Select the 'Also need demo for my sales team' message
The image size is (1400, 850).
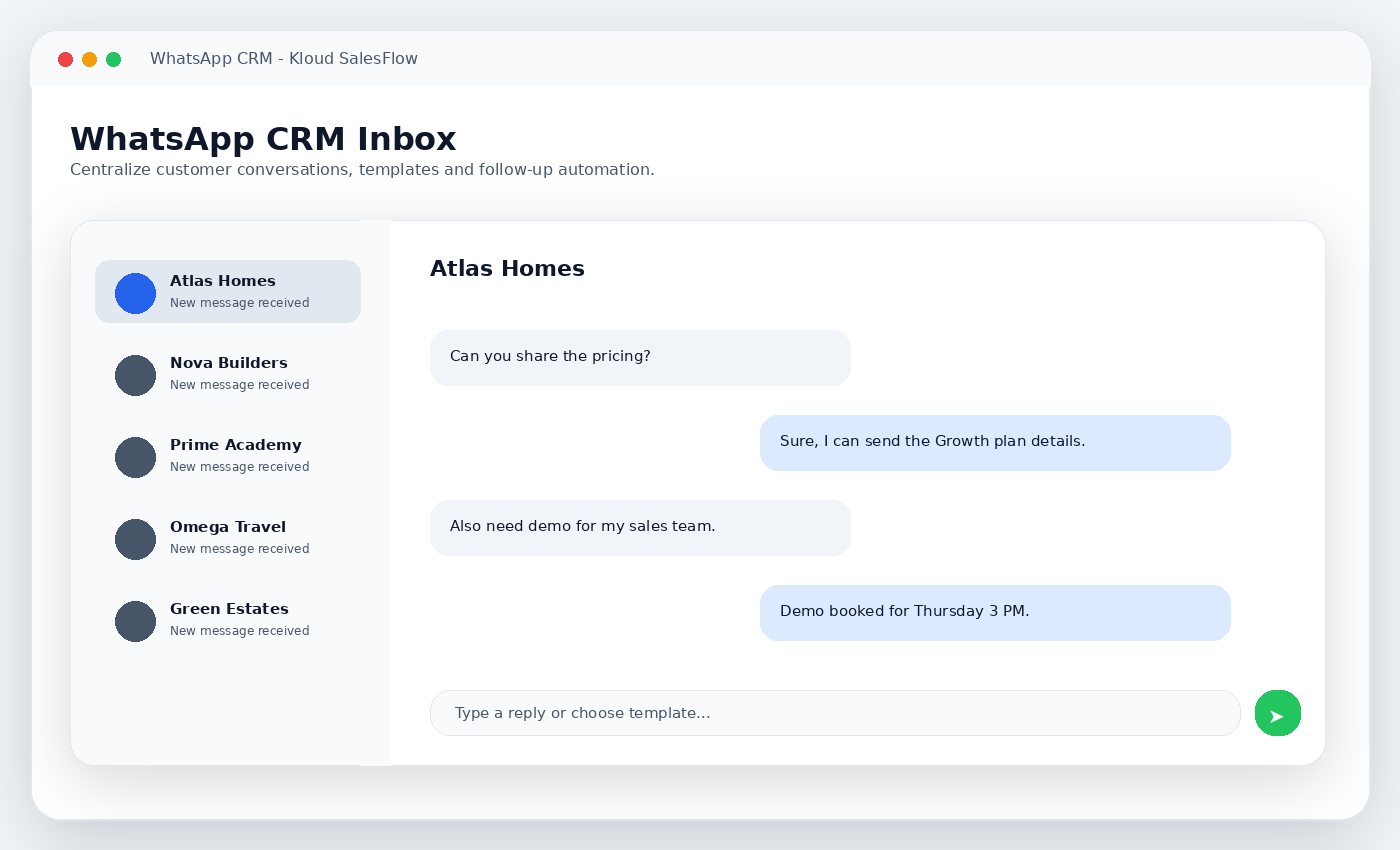640,528
